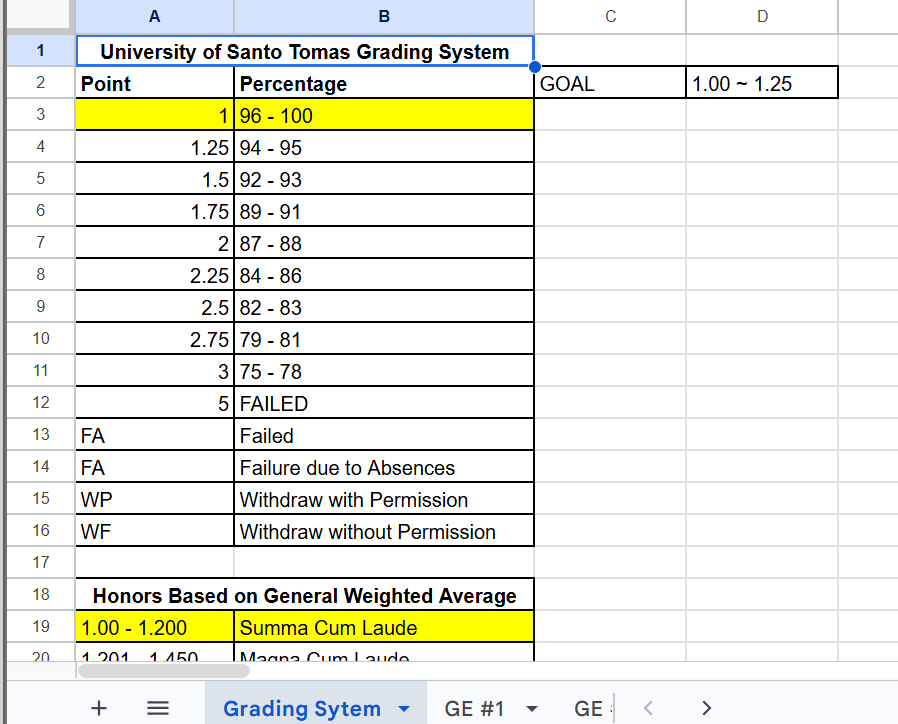Select the 'Failure due to Absences' cell
The width and height of the screenshot is (898, 724).
[384, 468]
